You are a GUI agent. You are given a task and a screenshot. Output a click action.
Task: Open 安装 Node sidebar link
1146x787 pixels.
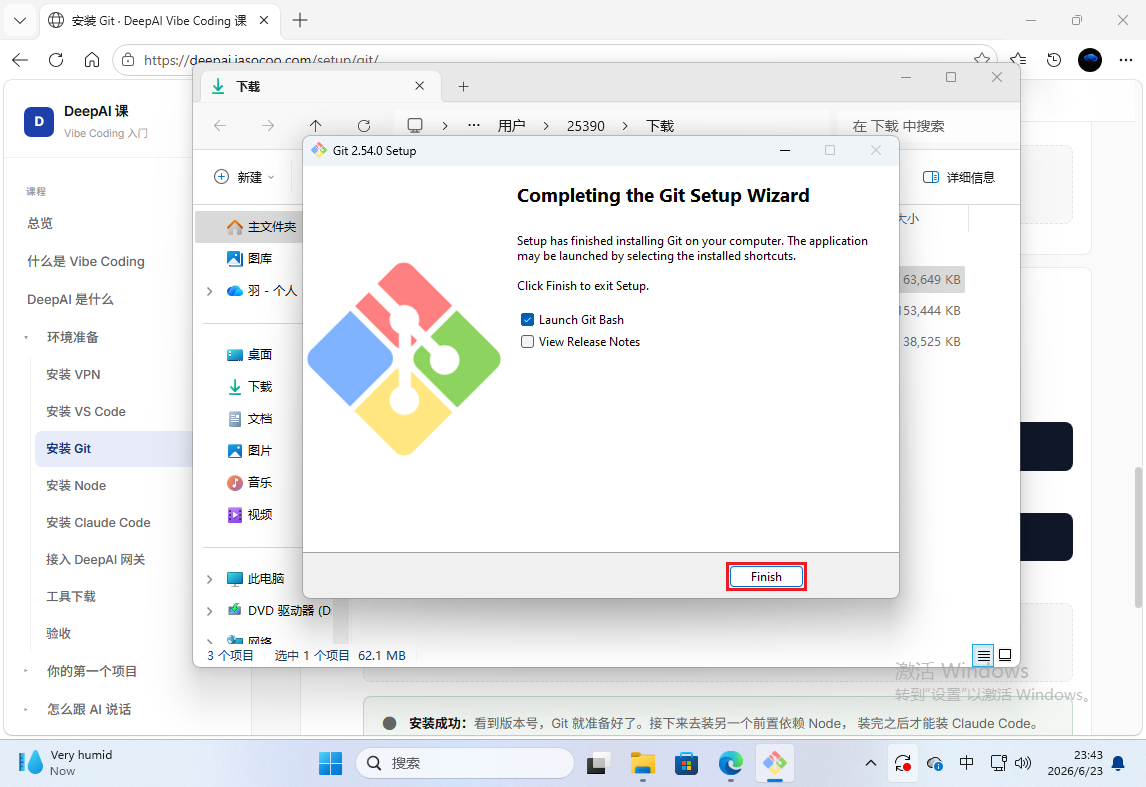(x=76, y=485)
